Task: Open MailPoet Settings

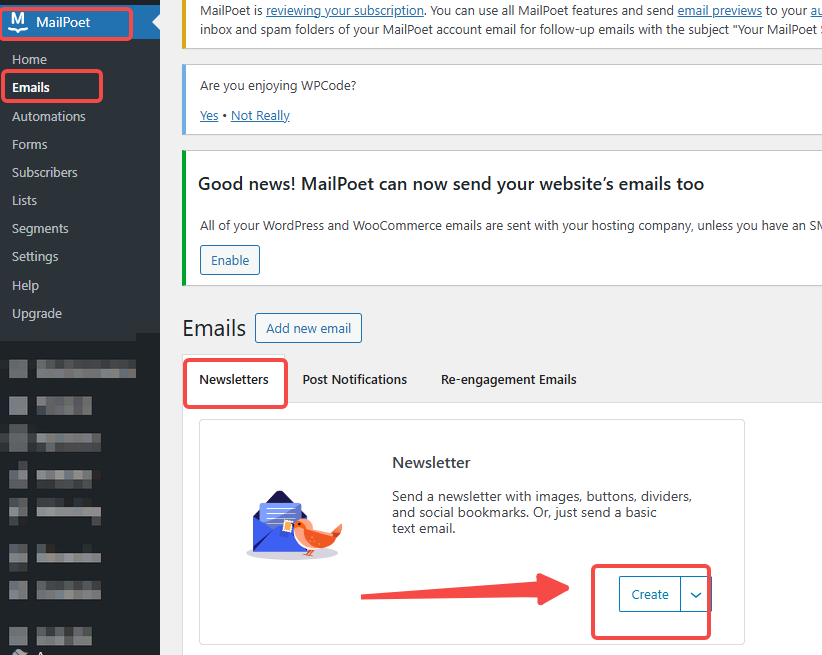Action: pos(34,256)
